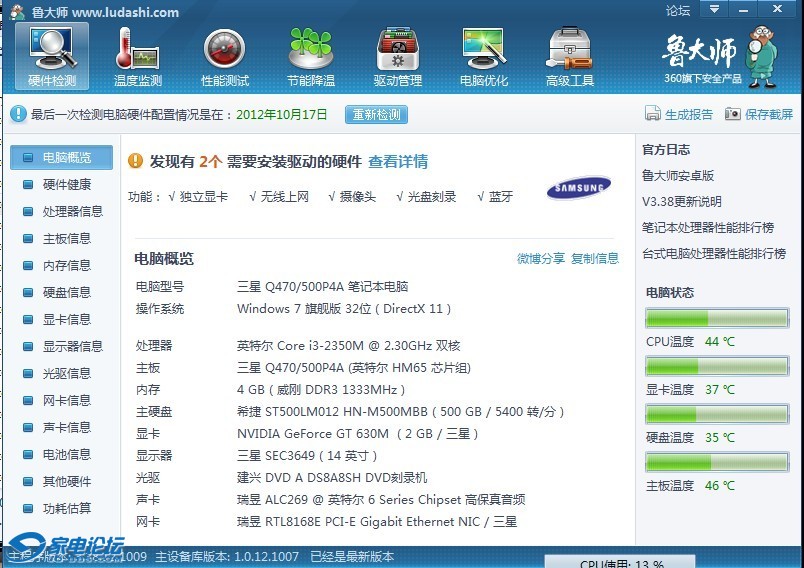Select 内存信息 in the sidebar
This screenshot has height=568, width=804.
pyautogui.click(x=67, y=266)
